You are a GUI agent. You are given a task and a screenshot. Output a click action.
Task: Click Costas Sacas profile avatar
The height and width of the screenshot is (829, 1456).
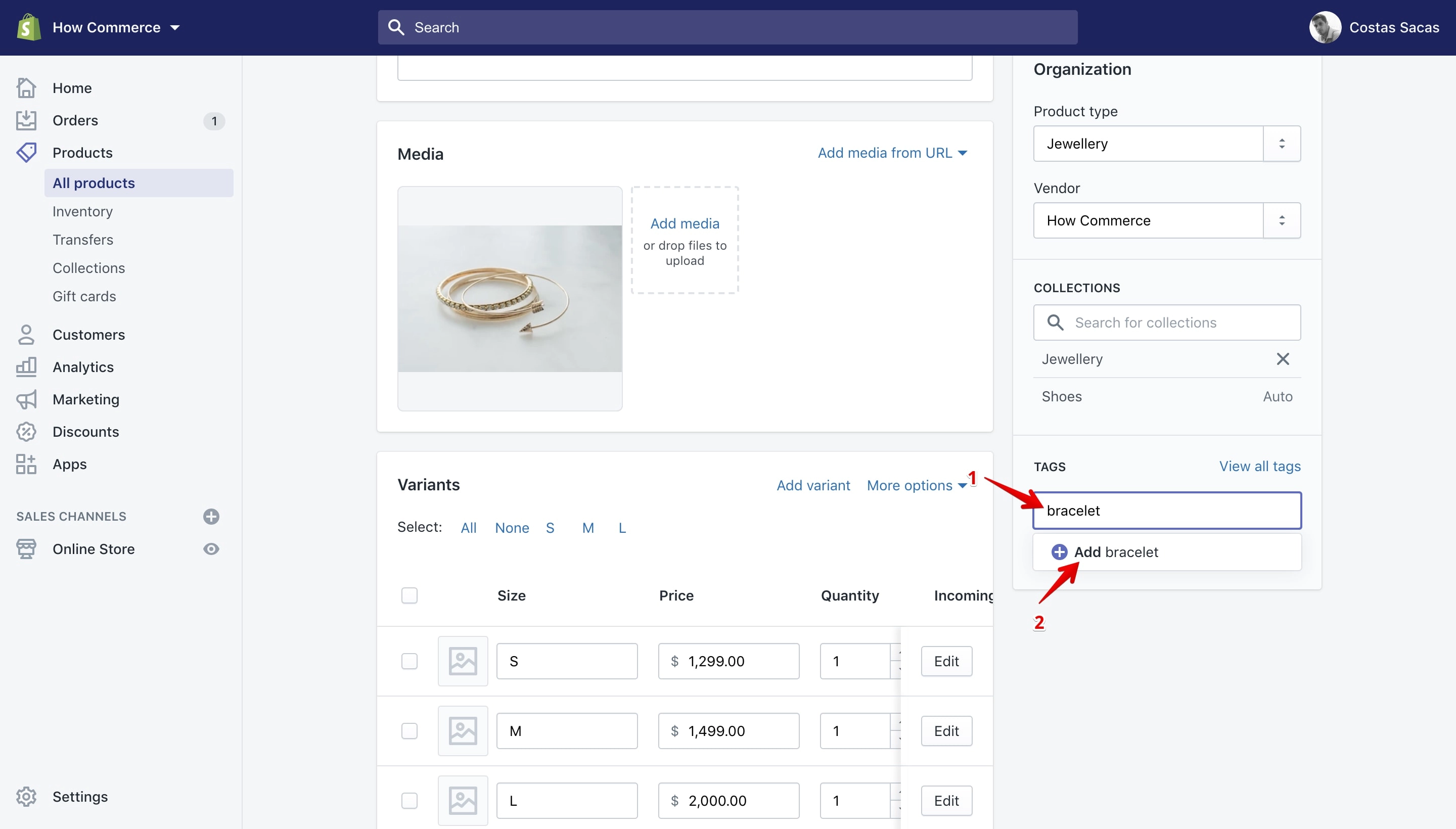tap(1325, 27)
